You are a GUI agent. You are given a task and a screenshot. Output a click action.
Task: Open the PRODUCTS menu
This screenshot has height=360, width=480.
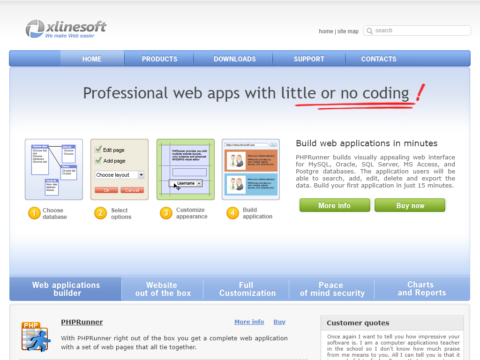(x=159, y=59)
